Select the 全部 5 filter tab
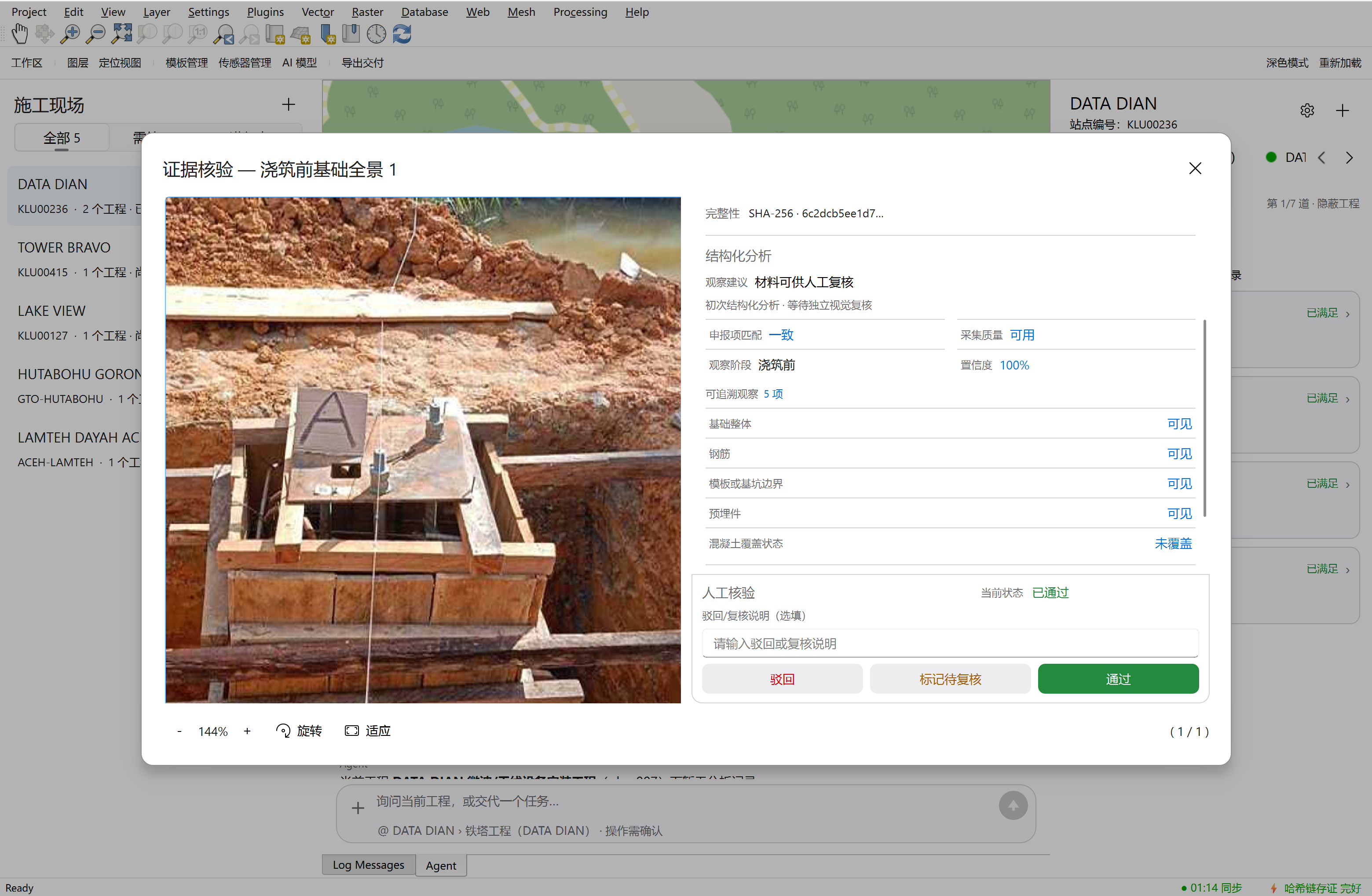 (x=62, y=138)
